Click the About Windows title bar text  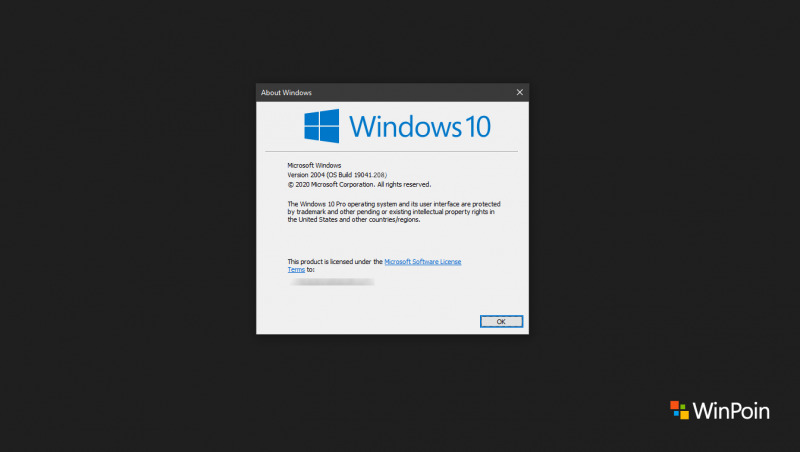286,93
